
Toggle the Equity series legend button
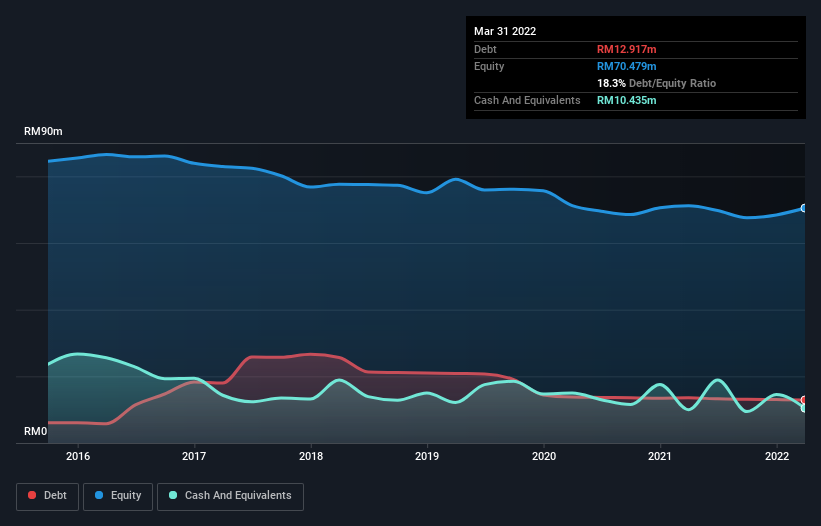(118, 496)
